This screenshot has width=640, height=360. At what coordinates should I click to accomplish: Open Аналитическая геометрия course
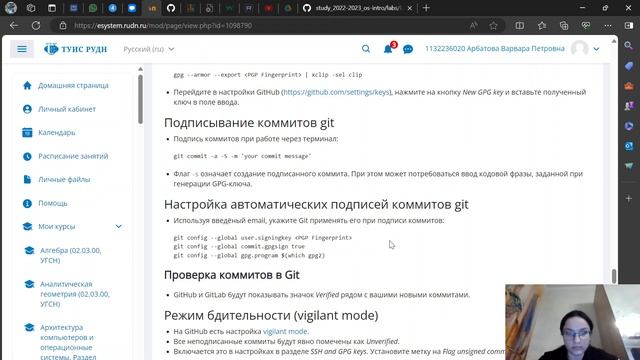75,294
